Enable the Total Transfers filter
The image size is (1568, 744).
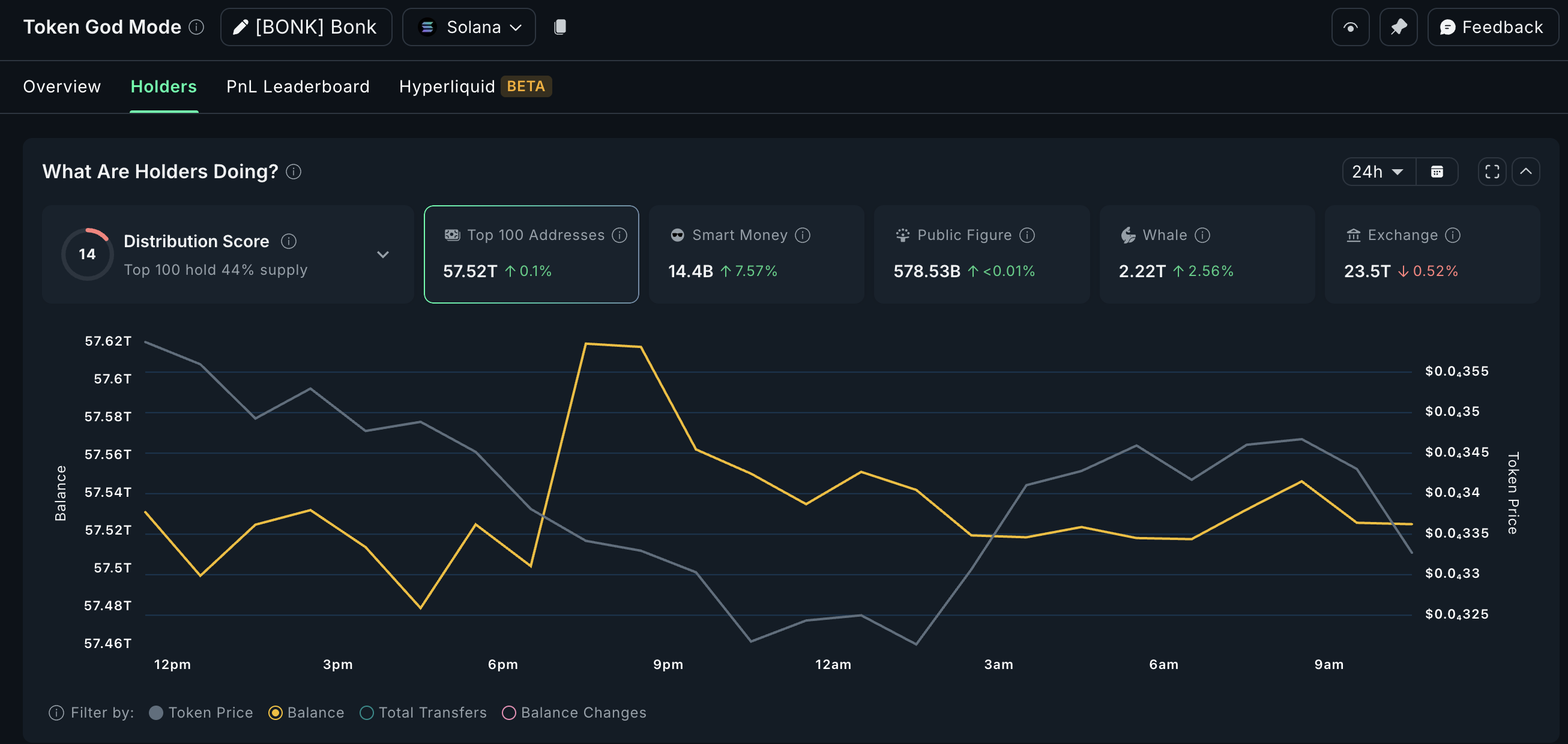(x=366, y=712)
